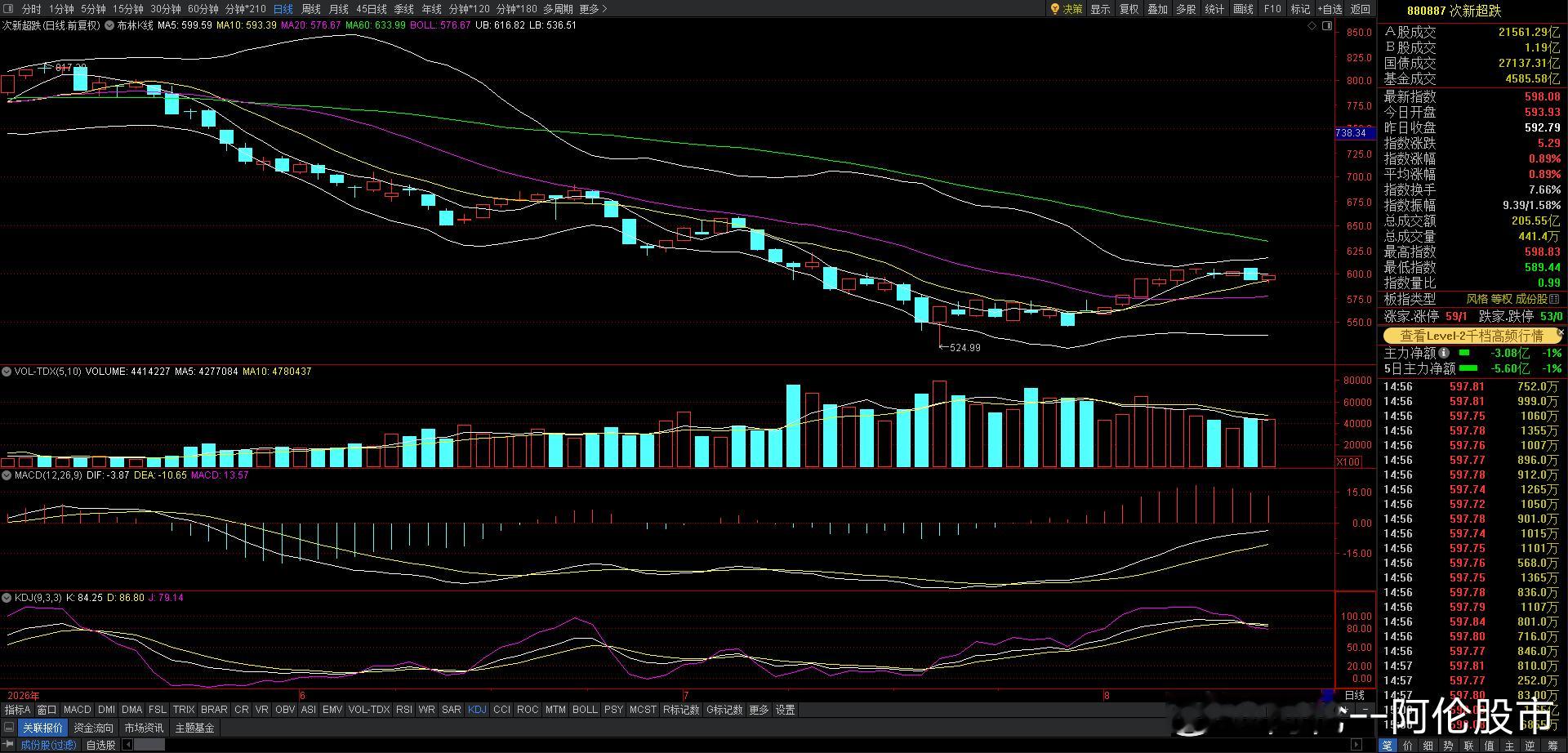The width and height of the screenshot is (1568, 753).
Task: Add to watchlist with +自选
Action: click(1330, 9)
